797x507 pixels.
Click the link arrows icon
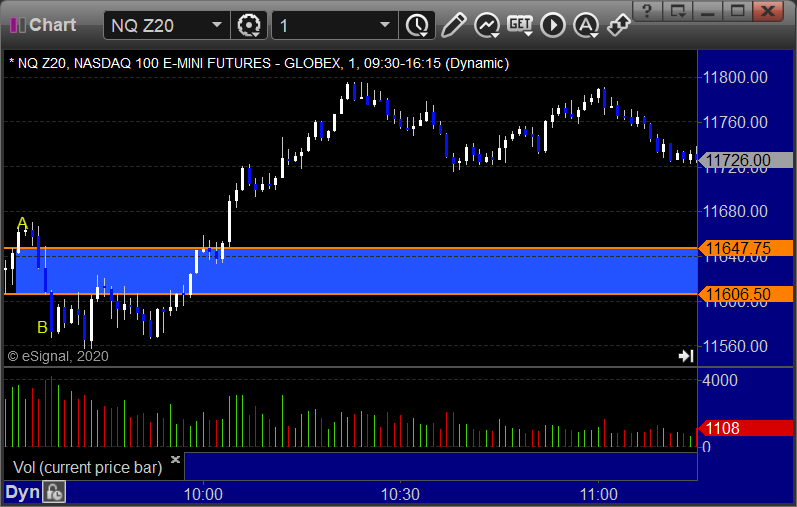(x=619, y=25)
